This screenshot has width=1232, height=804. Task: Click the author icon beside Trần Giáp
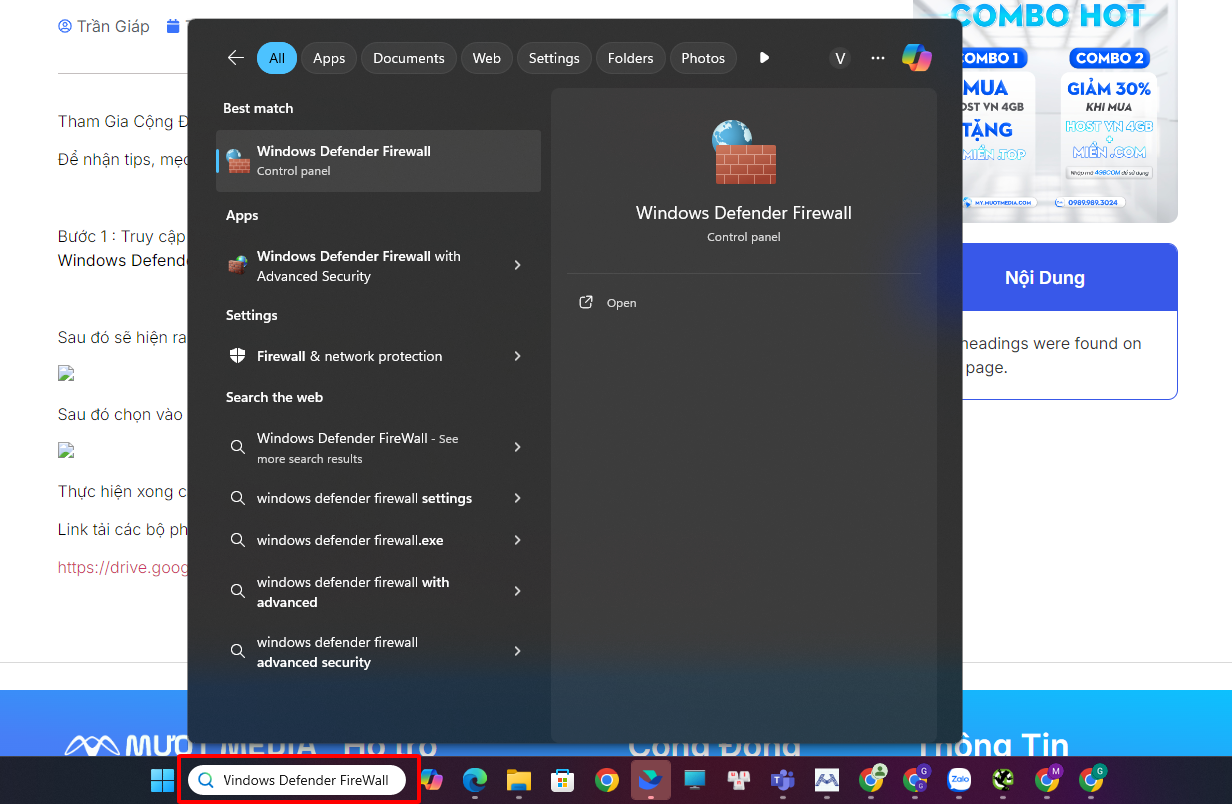[x=65, y=26]
